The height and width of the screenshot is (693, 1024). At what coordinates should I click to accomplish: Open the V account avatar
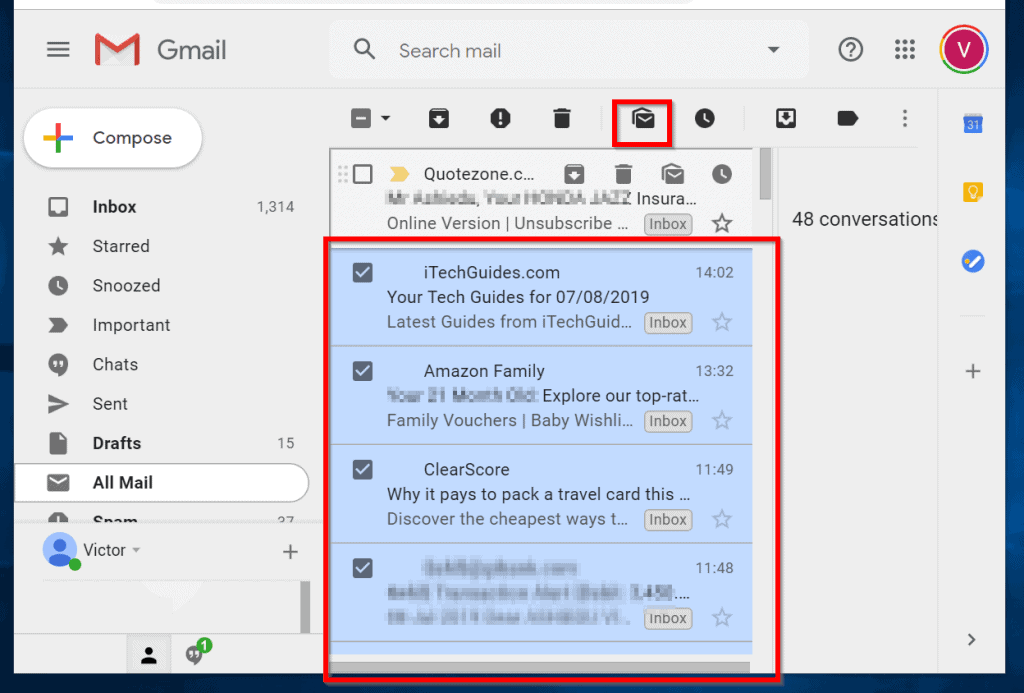tap(963, 50)
